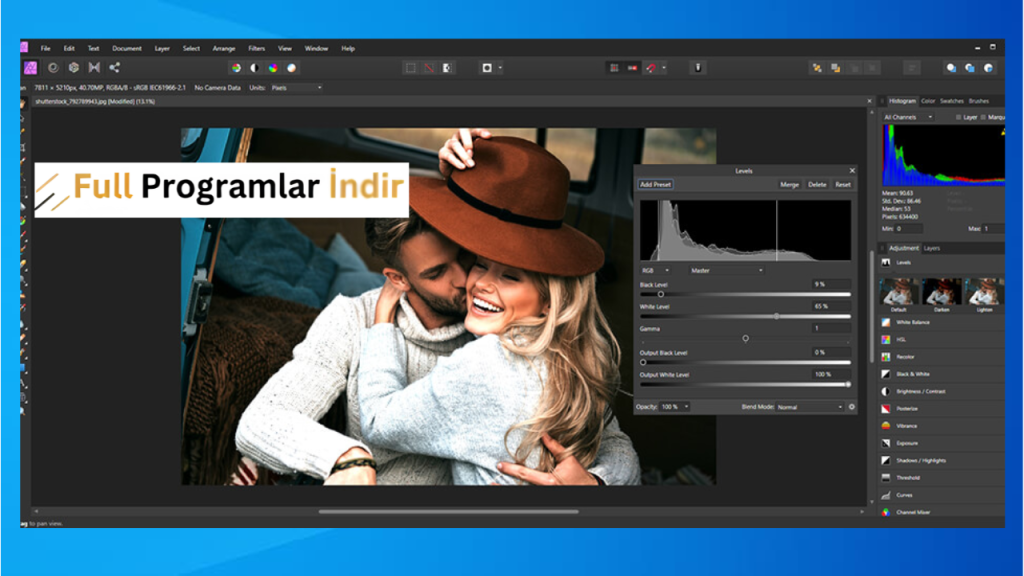
Task: Choose the HSL adjustment
Action: coord(941,340)
